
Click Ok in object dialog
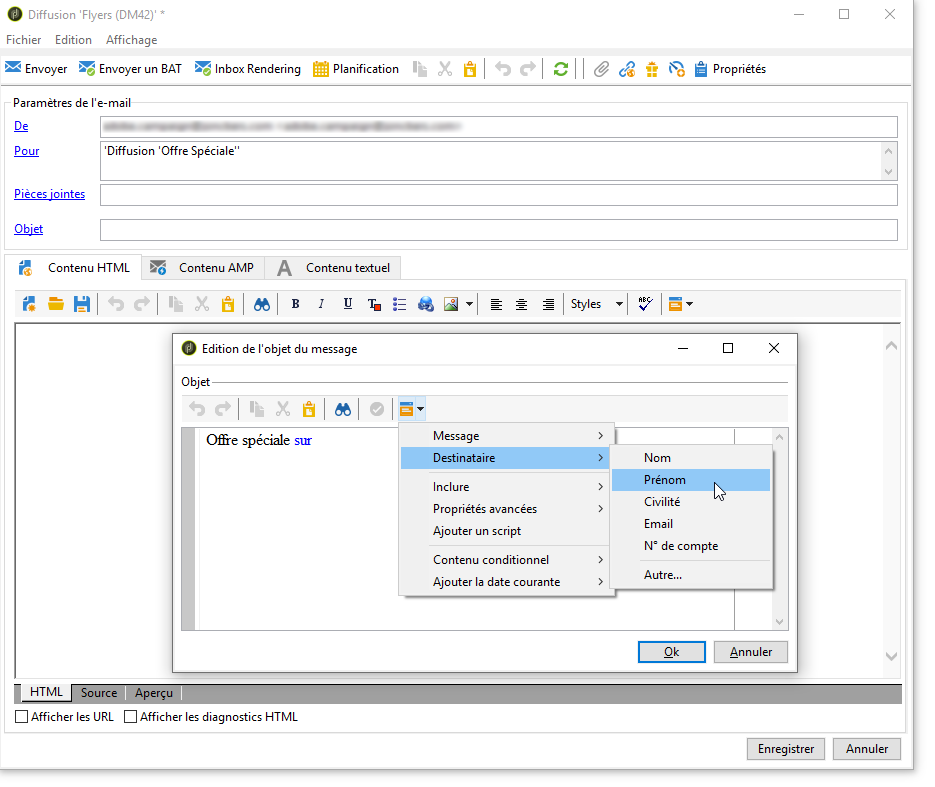click(671, 652)
